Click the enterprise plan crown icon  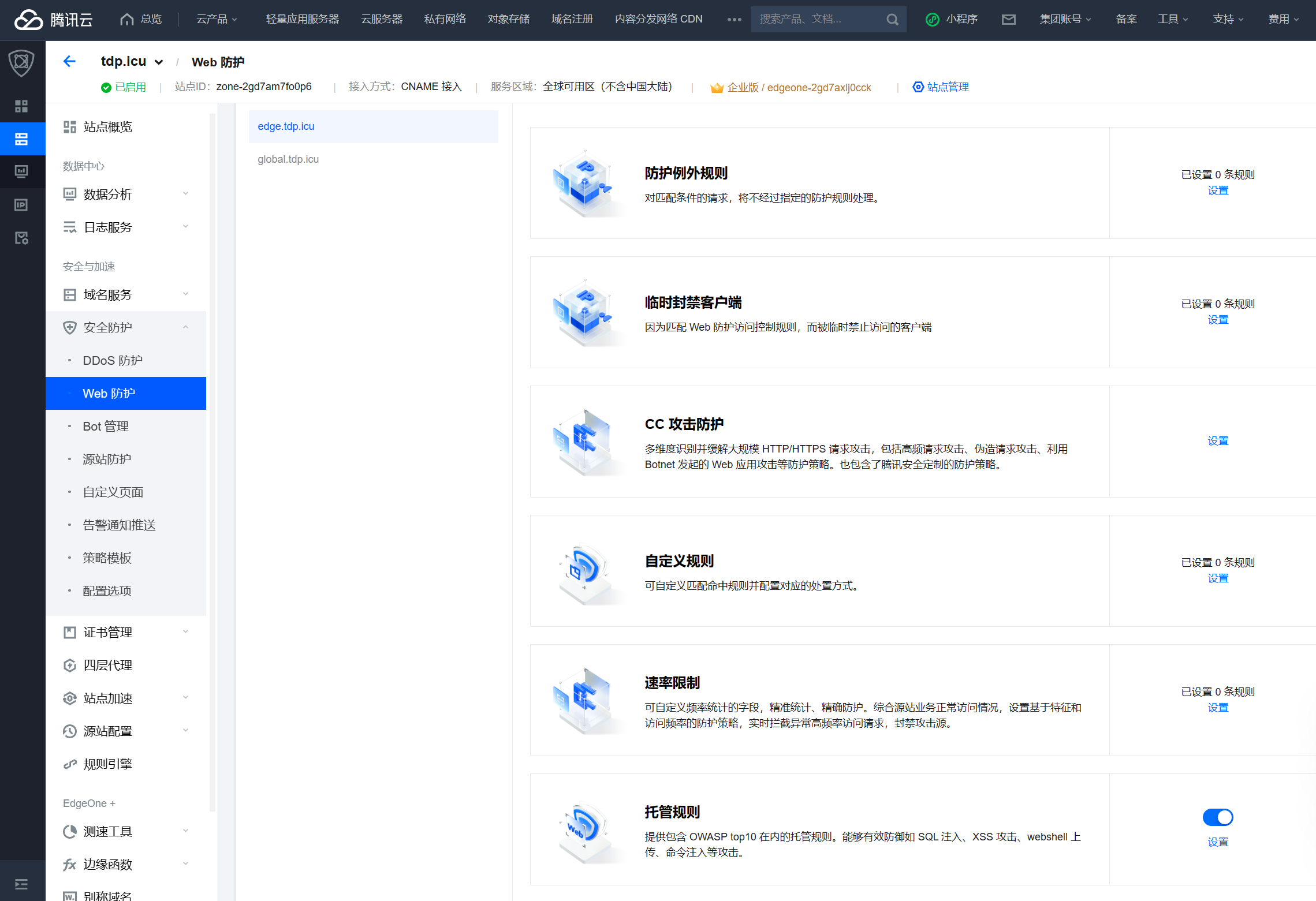tap(717, 88)
